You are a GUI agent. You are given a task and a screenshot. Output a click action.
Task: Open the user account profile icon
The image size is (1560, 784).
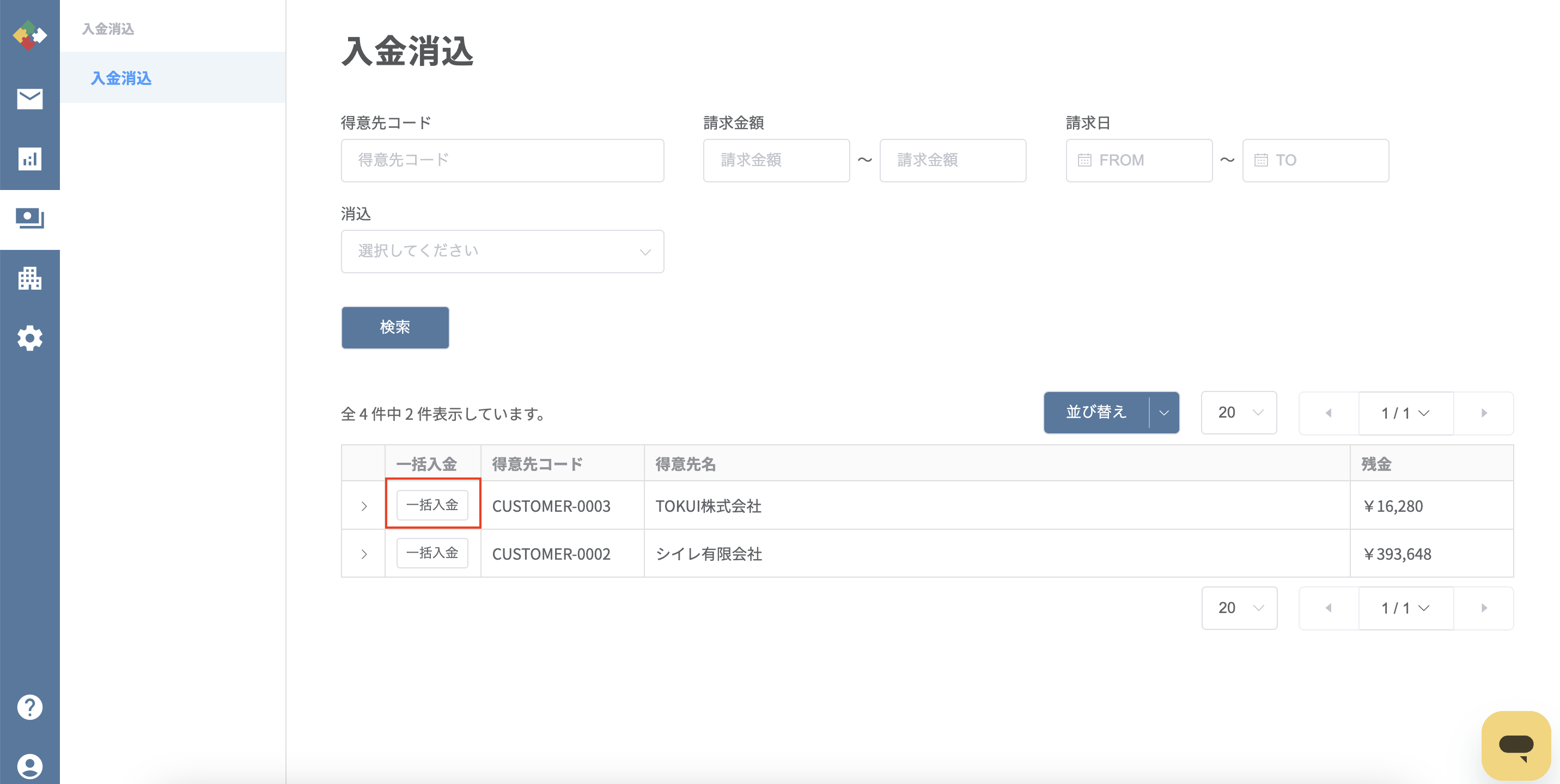click(x=29, y=767)
